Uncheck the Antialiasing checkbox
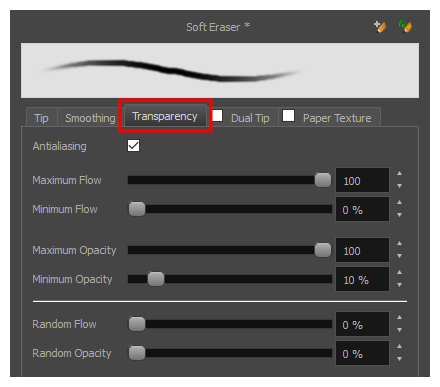This screenshot has width=440, height=387. click(x=133, y=146)
